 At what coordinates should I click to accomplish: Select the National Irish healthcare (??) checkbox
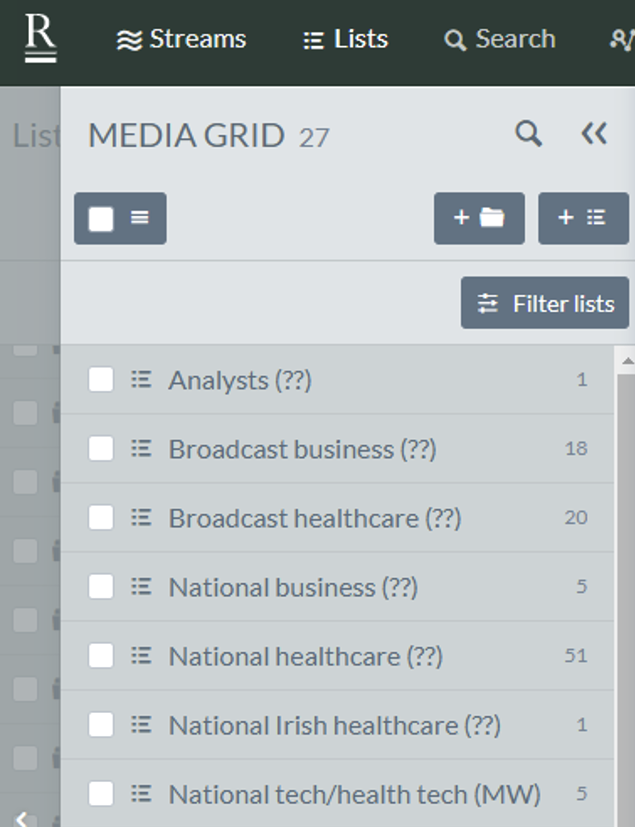pyautogui.click(x=101, y=725)
